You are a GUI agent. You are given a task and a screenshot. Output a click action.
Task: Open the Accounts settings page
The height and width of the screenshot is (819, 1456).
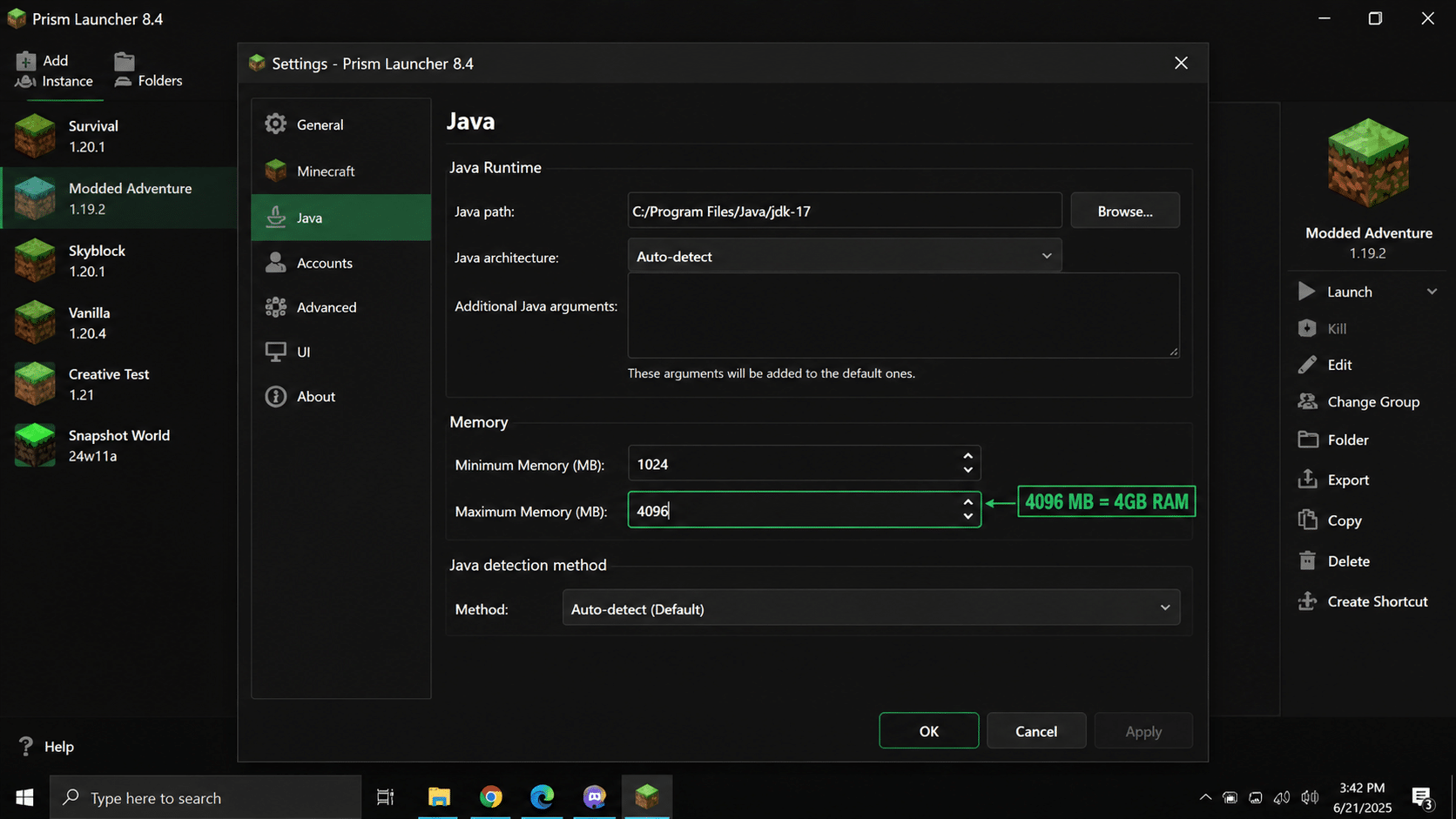pyautogui.click(x=340, y=263)
